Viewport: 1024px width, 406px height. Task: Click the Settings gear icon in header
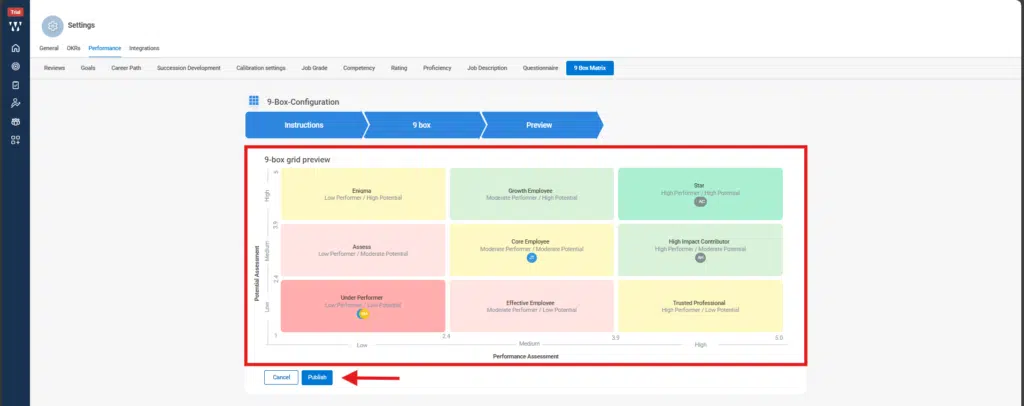pos(52,27)
